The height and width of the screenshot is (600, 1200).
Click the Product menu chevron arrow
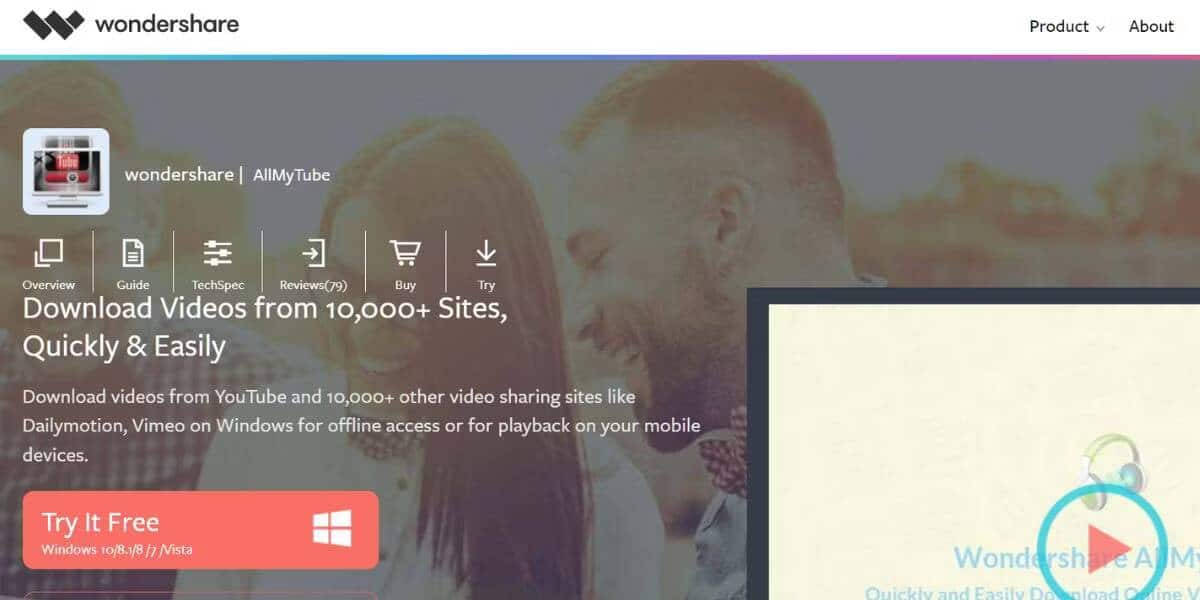tap(1100, 29)
